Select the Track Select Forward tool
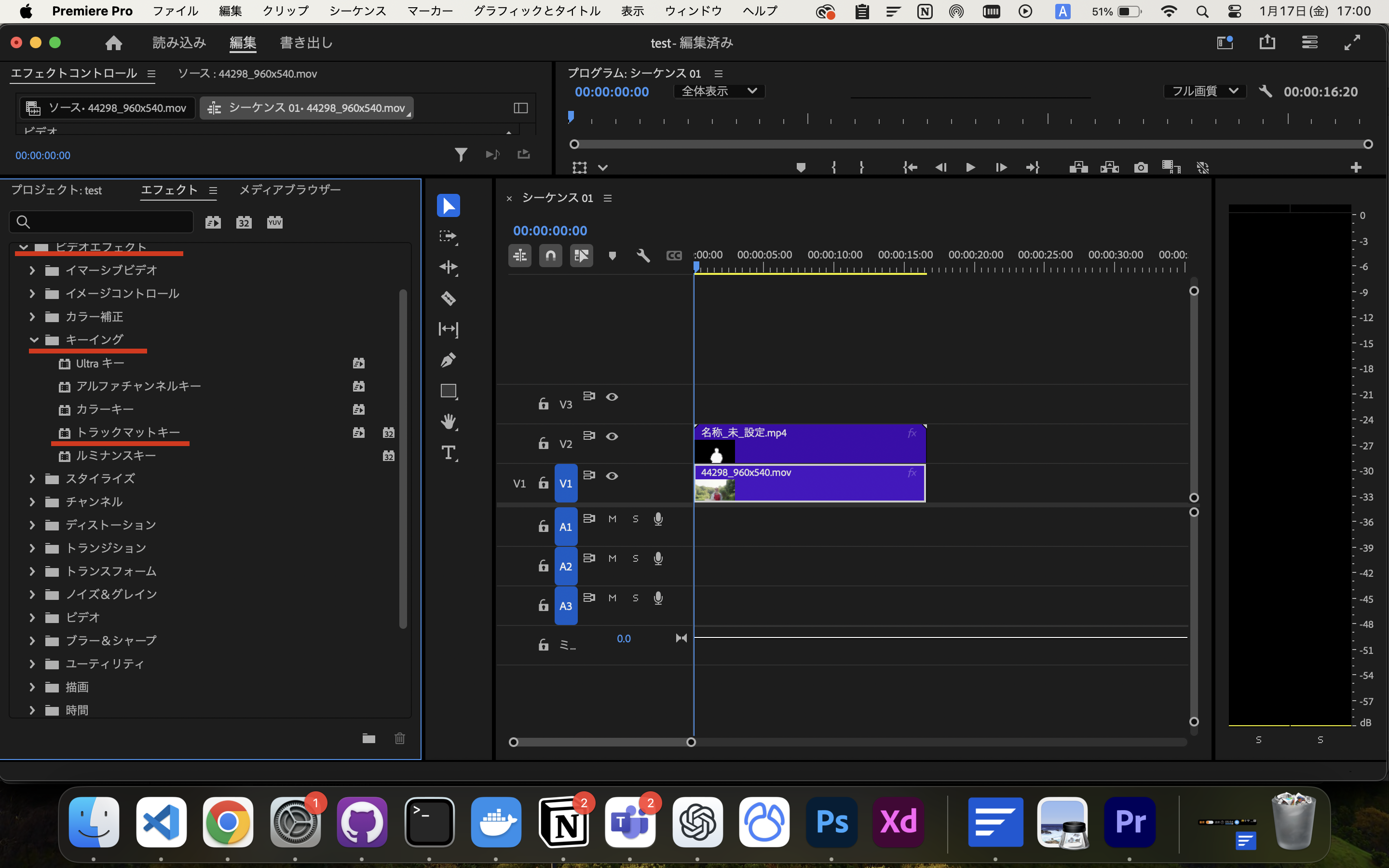The height and width of the screenshot is (868, 1389). (x=448, y=236)
